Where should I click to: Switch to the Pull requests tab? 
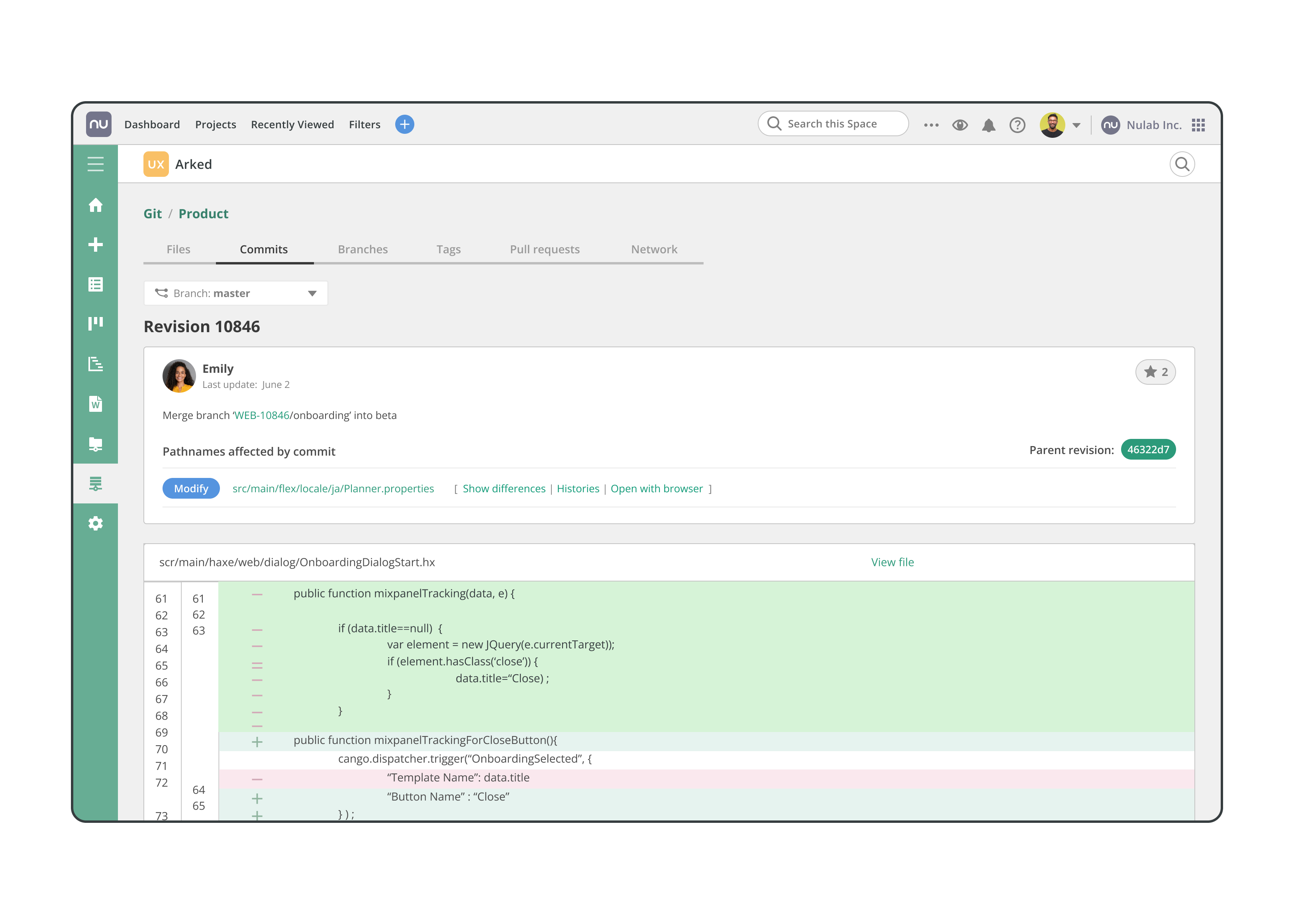[545, 249]
